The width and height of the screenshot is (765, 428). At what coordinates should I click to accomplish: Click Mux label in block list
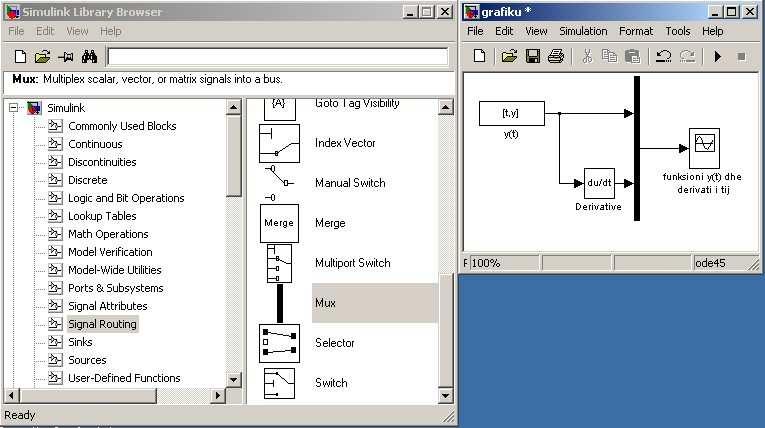click(325, 303)
